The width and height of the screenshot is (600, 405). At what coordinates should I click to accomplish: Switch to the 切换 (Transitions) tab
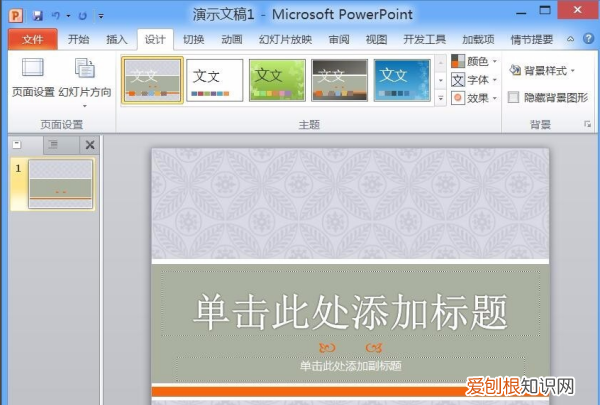194,39
